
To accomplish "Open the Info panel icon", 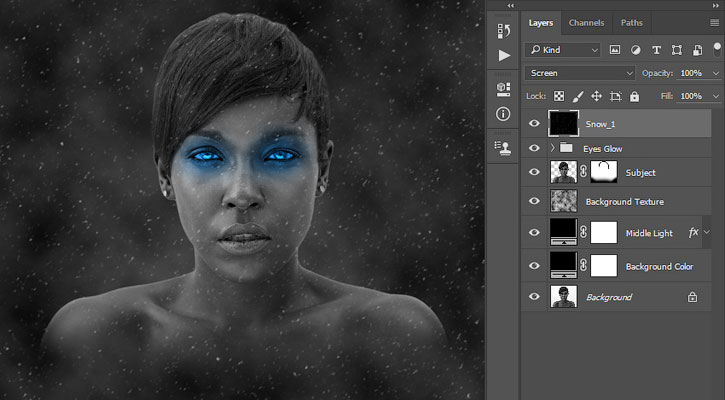I will tap(503, 114).
